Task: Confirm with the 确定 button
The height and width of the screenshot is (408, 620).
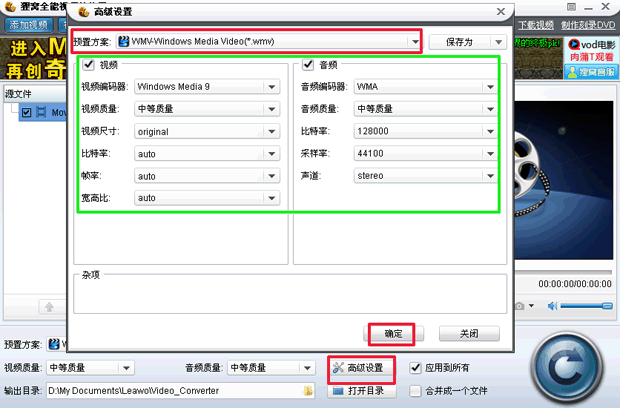Action: [393, 334]
